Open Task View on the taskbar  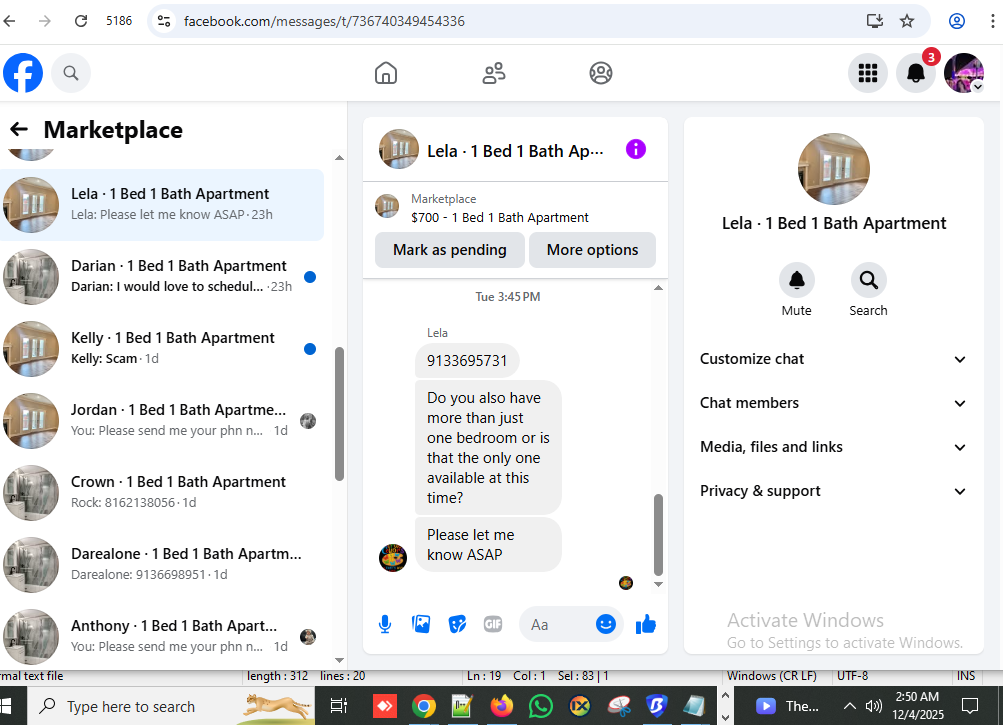(x=338, y=706)
